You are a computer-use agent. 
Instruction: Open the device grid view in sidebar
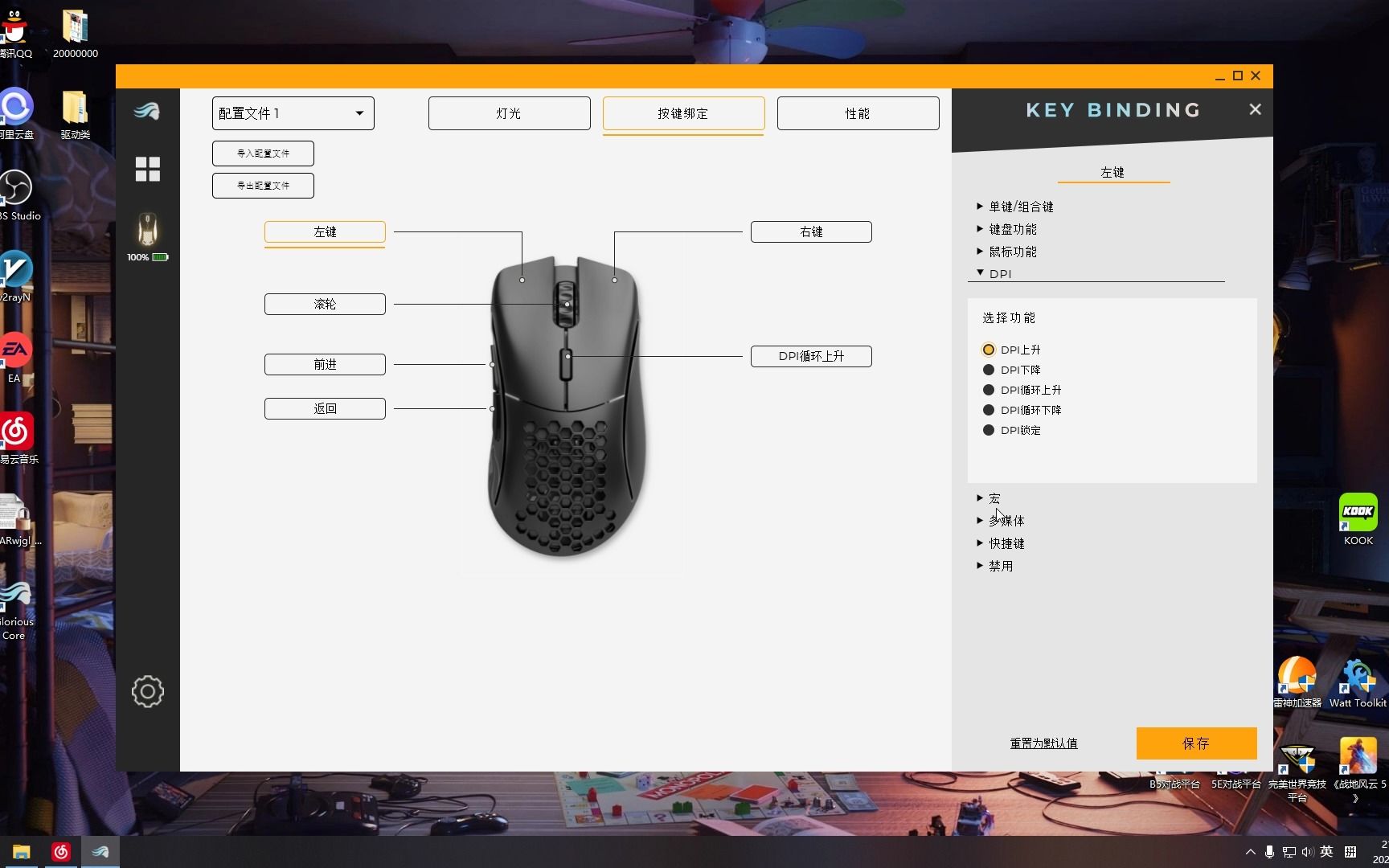tap(147, 170)
